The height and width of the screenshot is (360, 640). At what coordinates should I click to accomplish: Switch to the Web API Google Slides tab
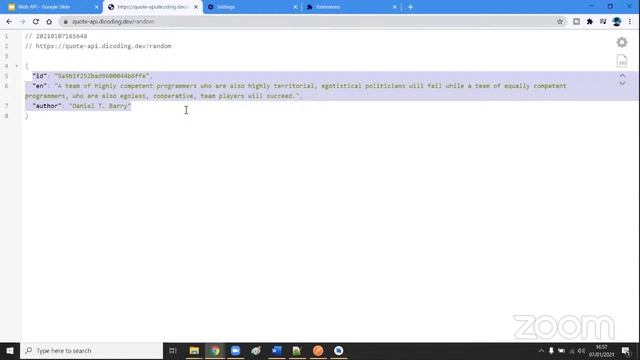pos(51,7)
